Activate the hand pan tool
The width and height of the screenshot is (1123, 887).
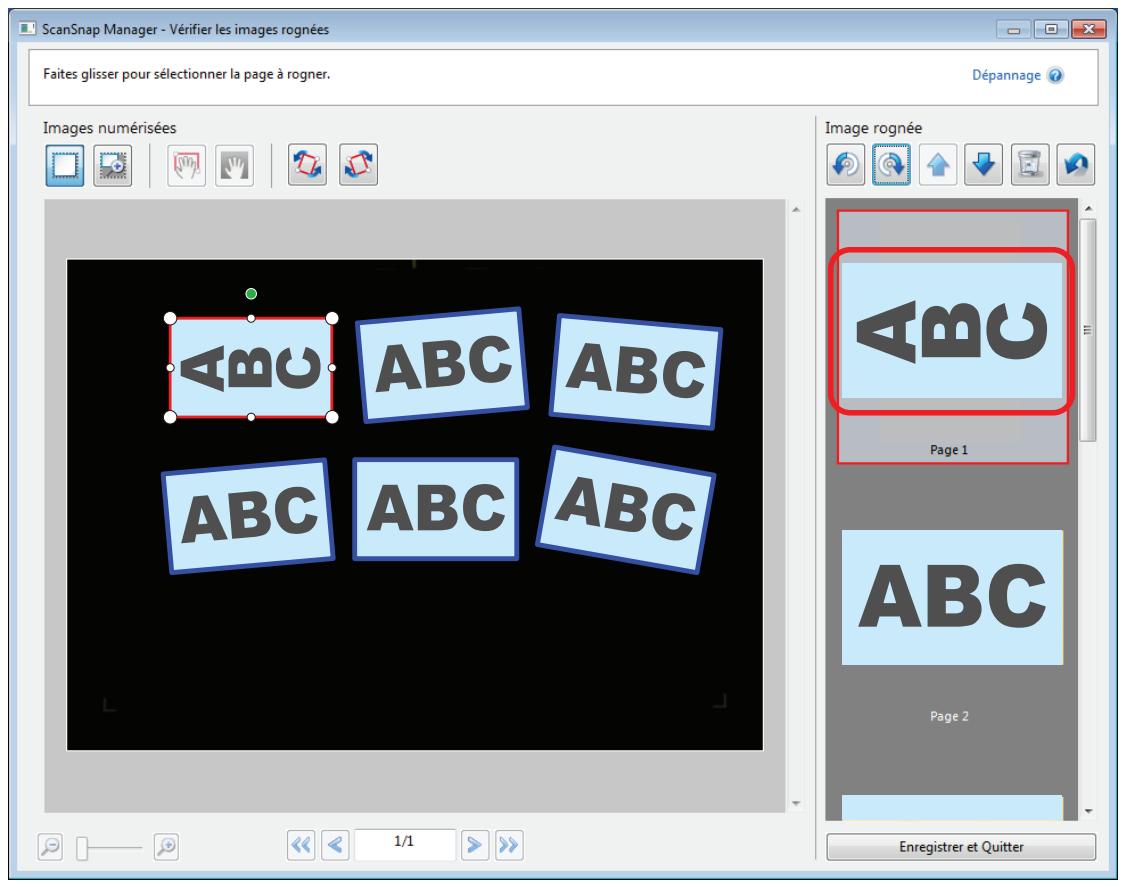pyautogui.click(x=234, y=166)
